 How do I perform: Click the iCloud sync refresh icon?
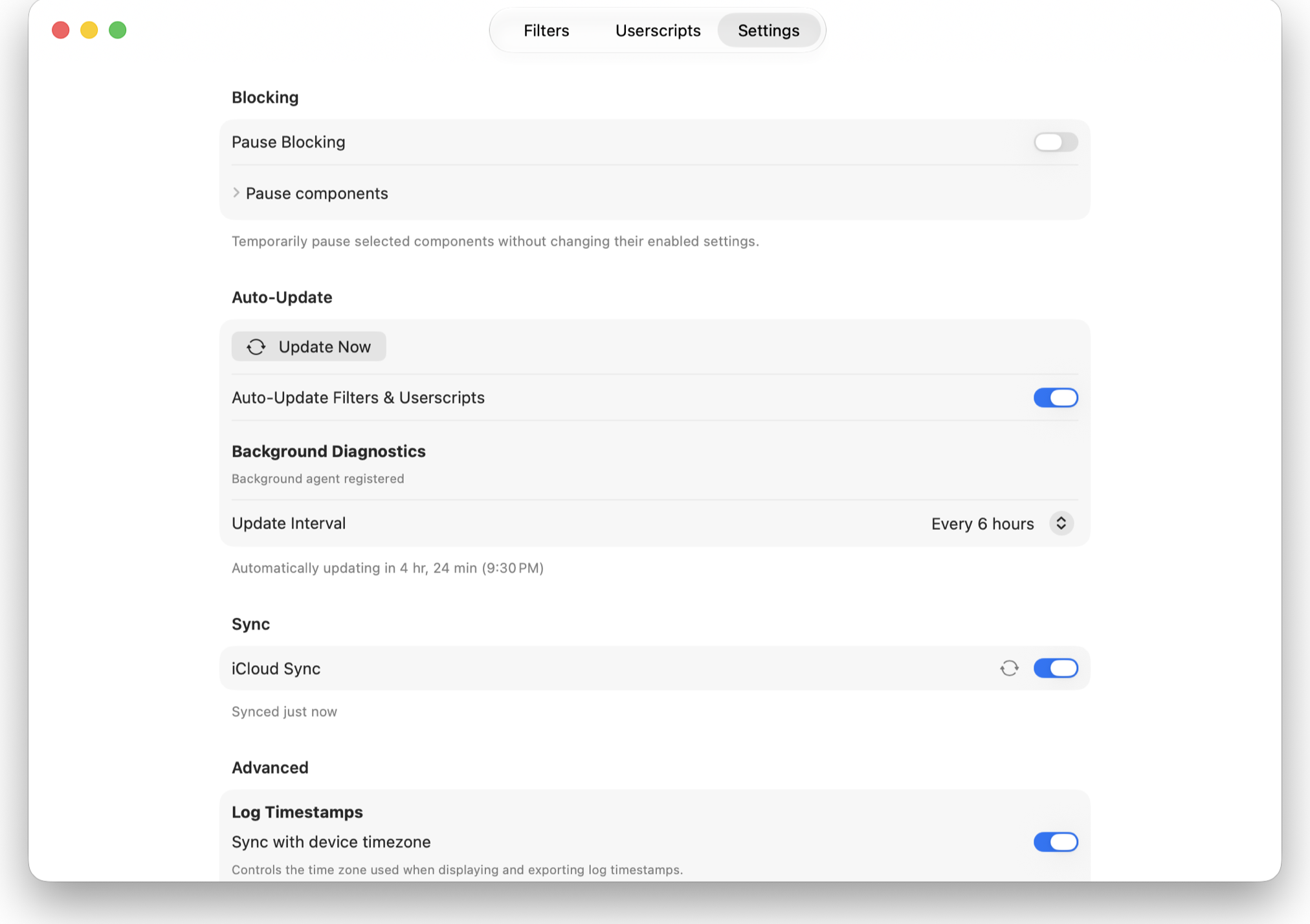tap(1009, 668)
